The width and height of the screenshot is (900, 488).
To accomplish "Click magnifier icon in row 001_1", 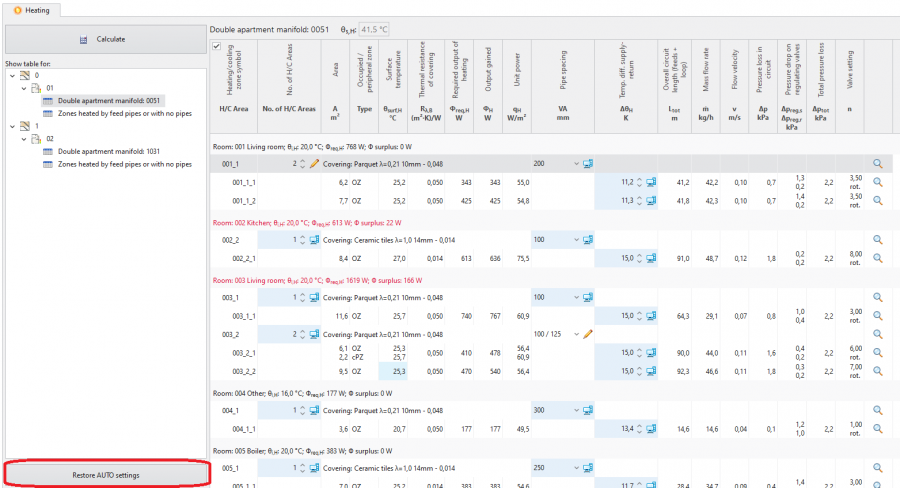I will pyautogui.click(x=877, y=164).
